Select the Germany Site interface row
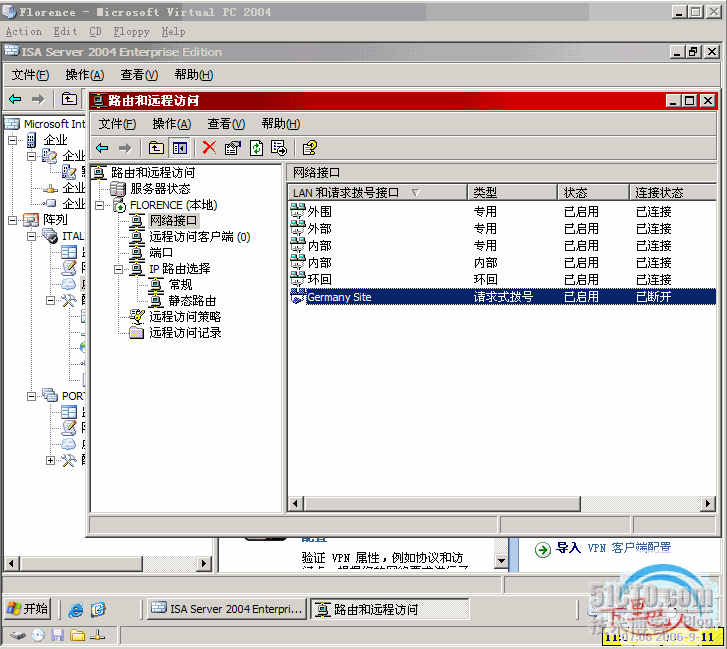The height and width of the screenshot is (649, 727). click(x=502, y=297)
